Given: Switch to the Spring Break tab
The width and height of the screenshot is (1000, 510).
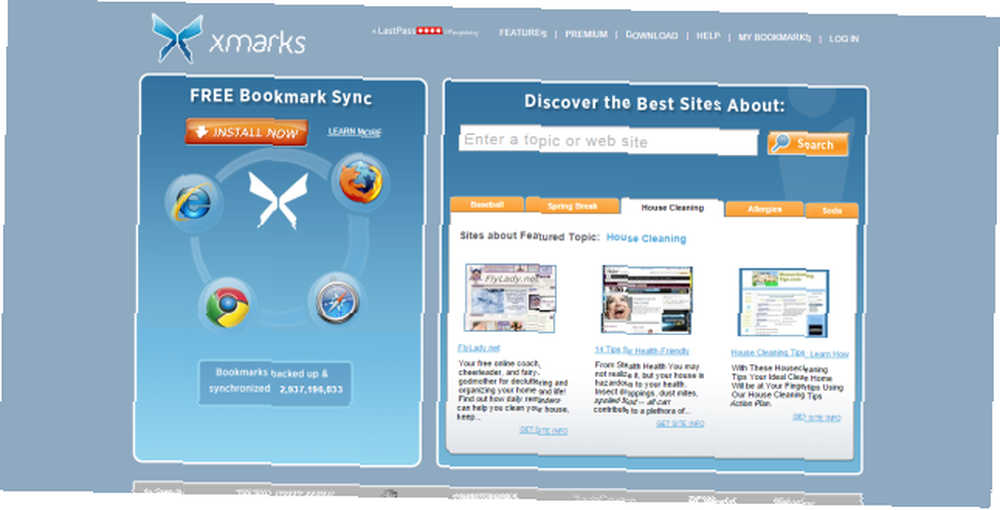Looking at the screenshot, I should coord(573,206).
